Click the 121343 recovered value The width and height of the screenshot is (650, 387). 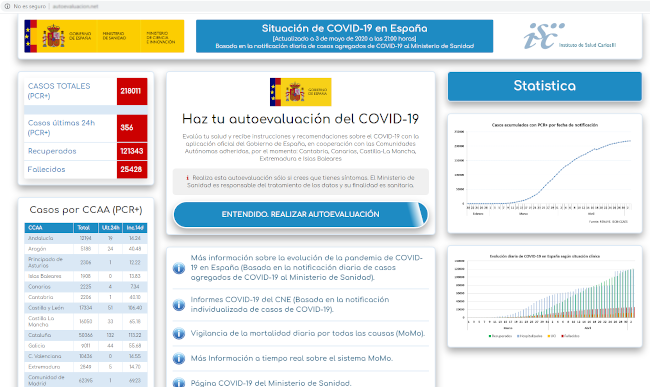pyautogui.click(x=132, y=151)
